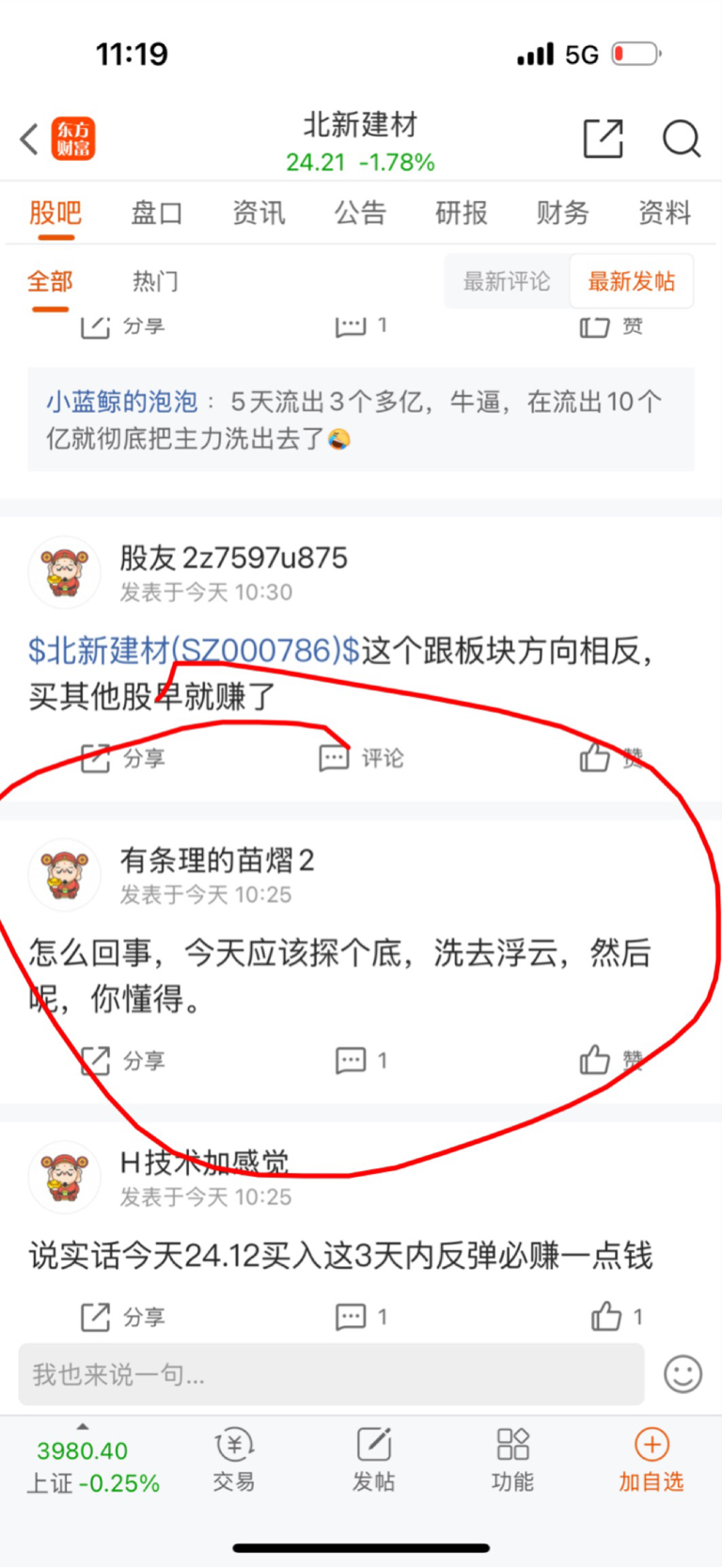Open the search magnifier icon

(682, 138)
